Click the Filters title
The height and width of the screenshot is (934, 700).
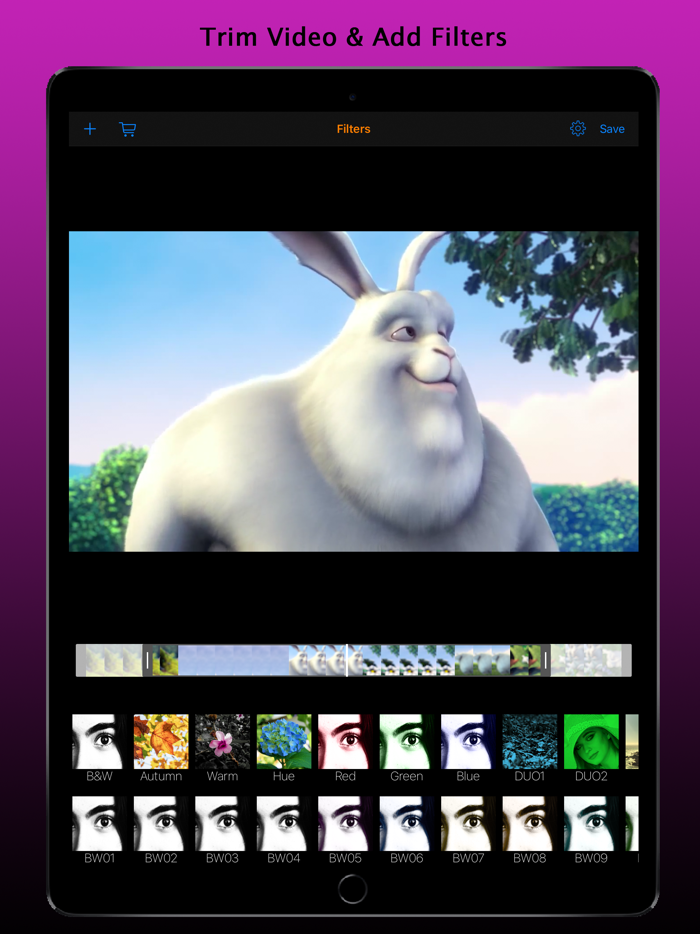pyautogui.click(x=353, y=129)
